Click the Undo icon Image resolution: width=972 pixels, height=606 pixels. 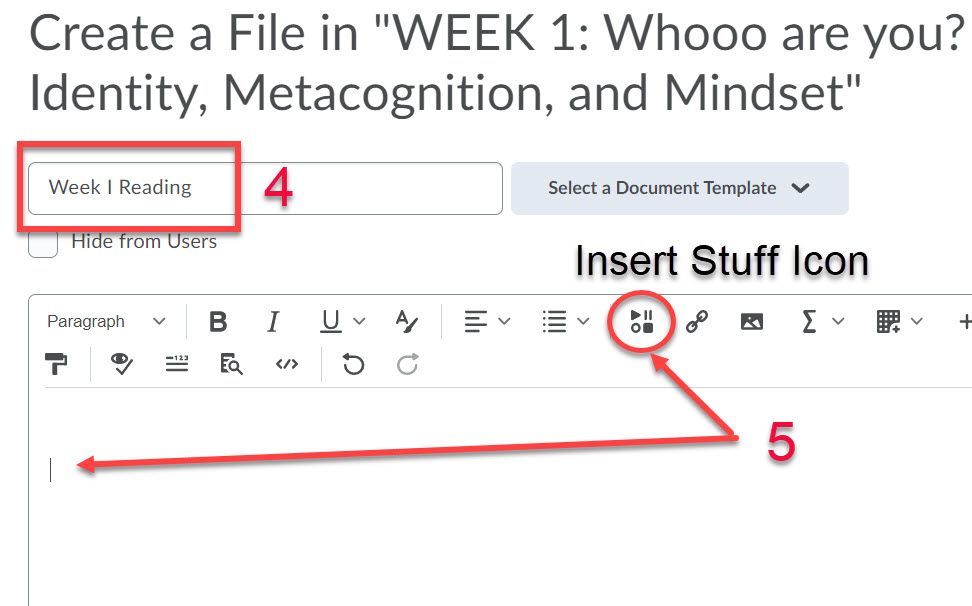[352, 364]
